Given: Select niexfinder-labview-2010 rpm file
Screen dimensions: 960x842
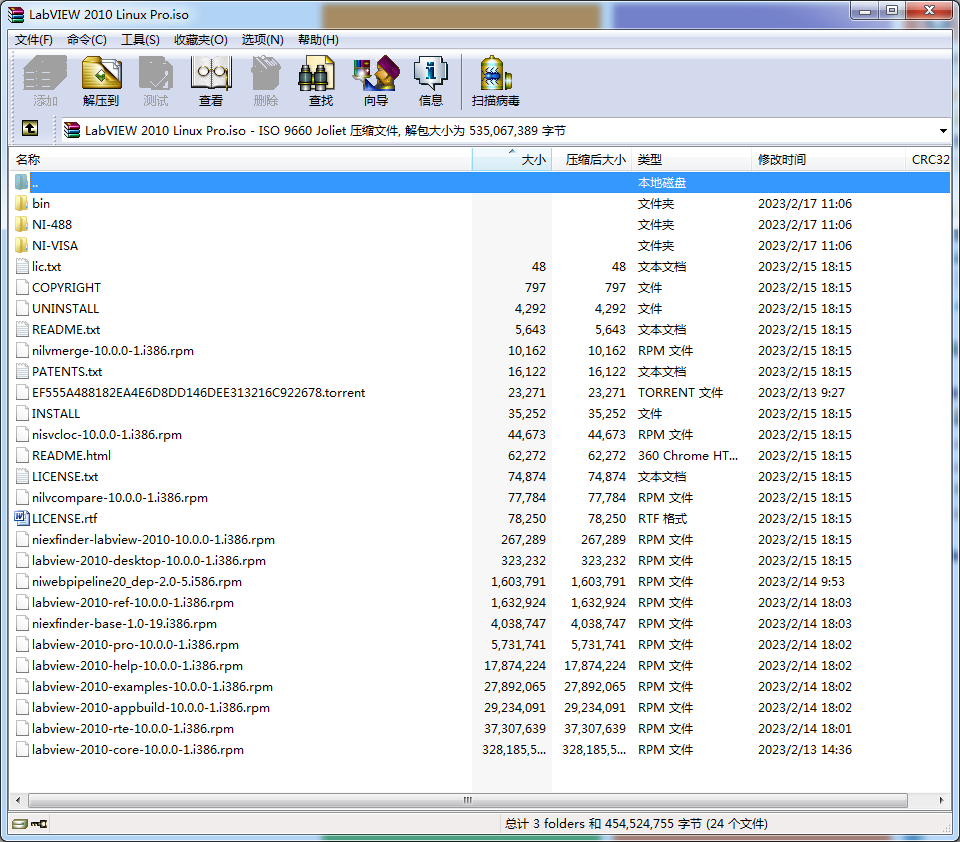Looking at the screenshot, I should (x=153, y=539).
